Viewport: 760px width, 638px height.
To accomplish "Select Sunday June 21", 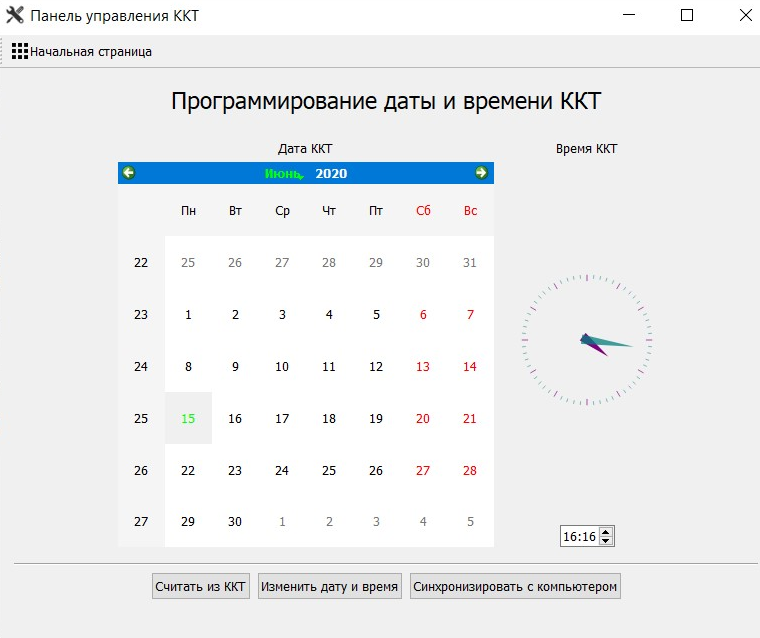I will (470, 418).
